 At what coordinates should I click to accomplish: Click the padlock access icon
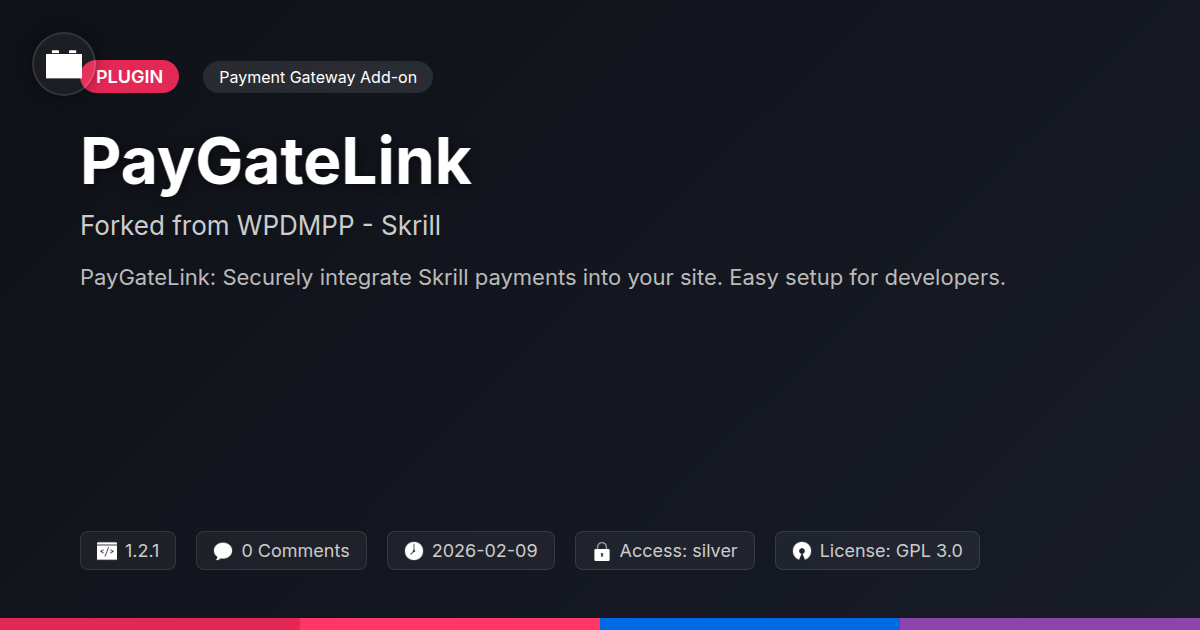pyautogui.click(x=602, y=551)
